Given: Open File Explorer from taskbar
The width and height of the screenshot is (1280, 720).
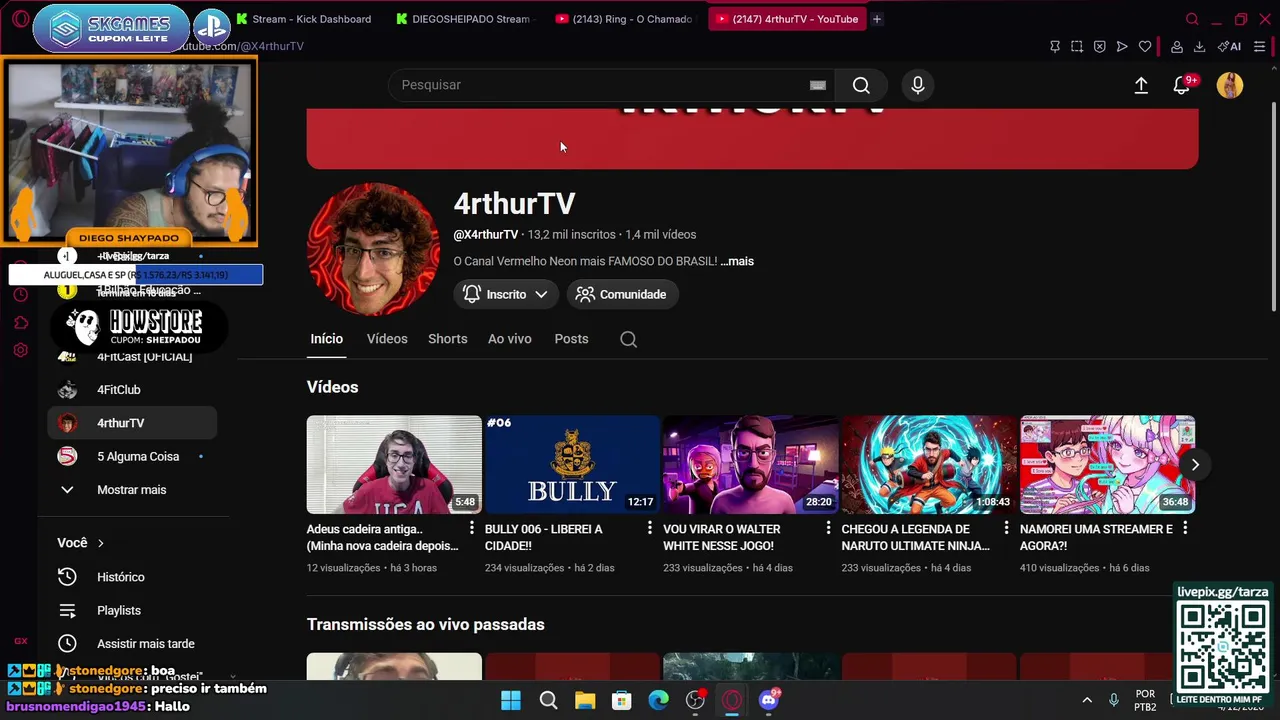Looking at the screenshot, I should (x=585, y=700).
